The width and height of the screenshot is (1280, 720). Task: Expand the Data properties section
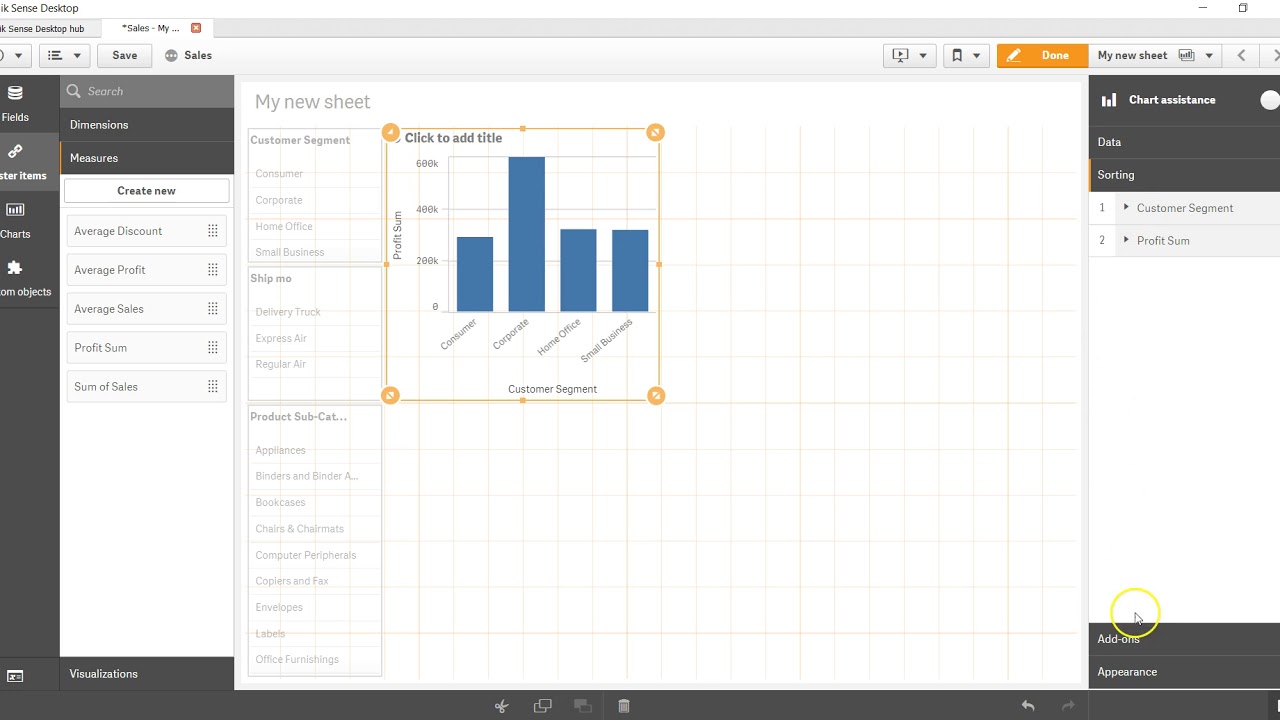coord(1184,142)
